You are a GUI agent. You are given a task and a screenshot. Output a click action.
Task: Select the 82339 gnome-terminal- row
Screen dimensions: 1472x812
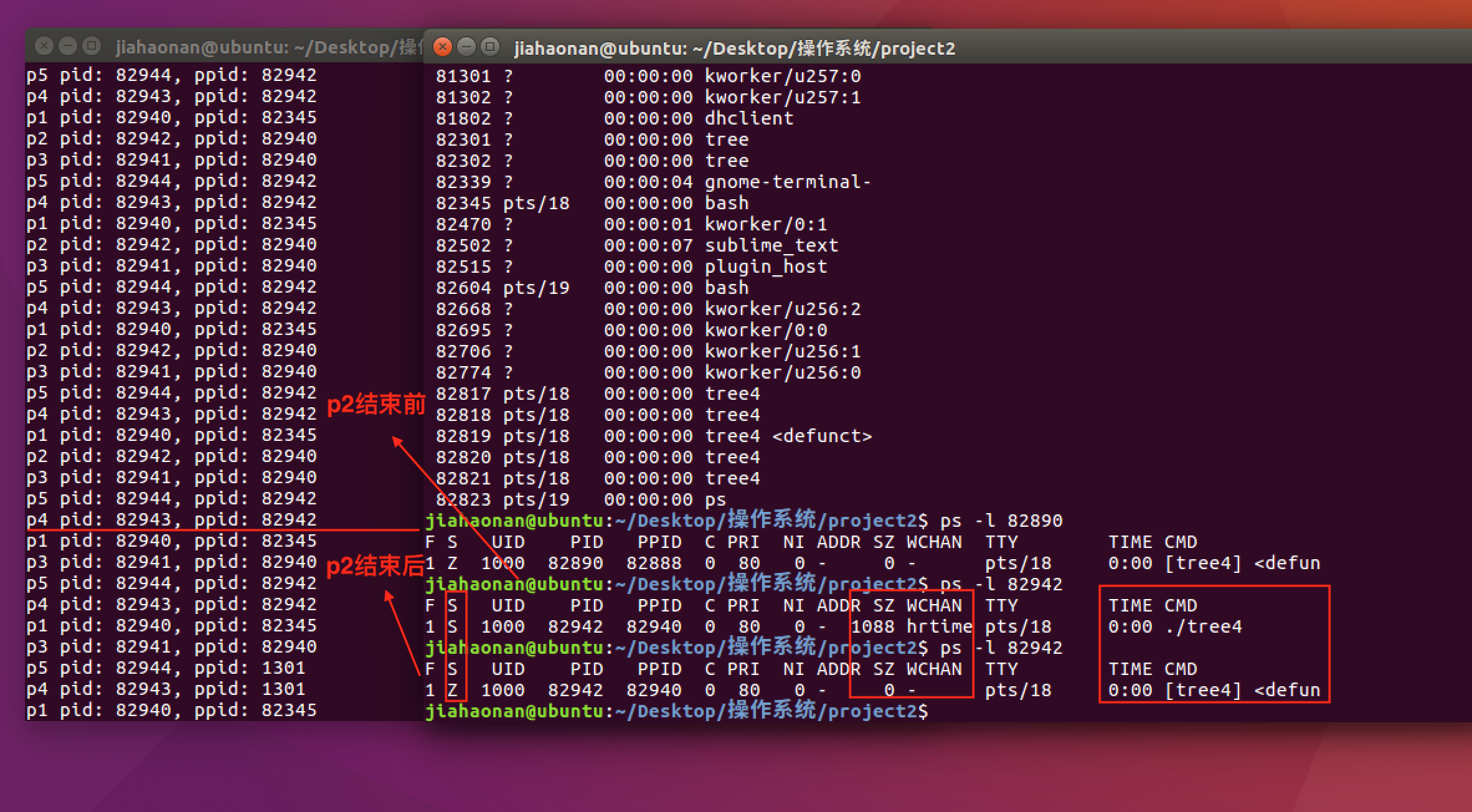653,182
